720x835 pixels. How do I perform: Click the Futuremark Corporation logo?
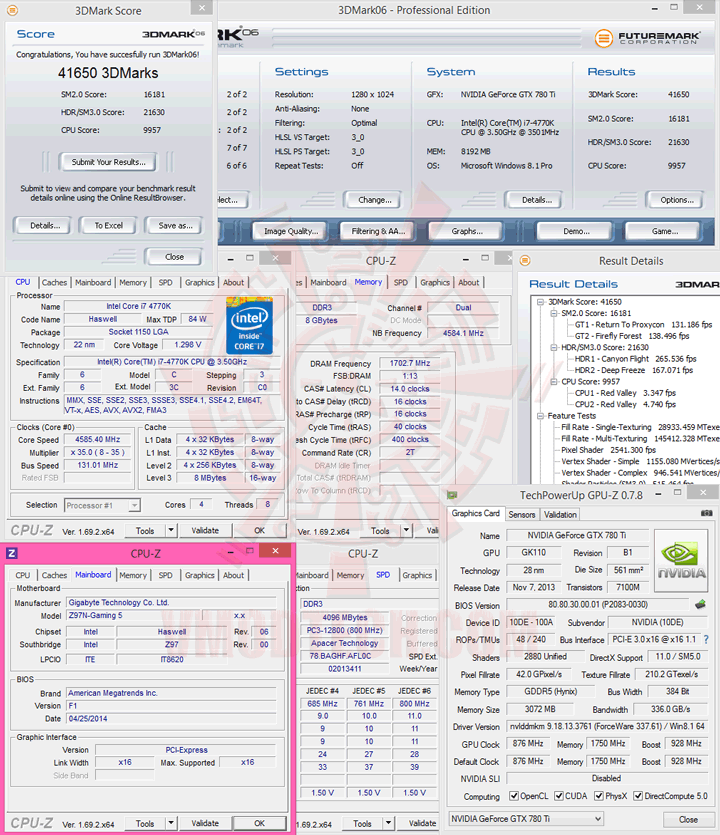648,38
